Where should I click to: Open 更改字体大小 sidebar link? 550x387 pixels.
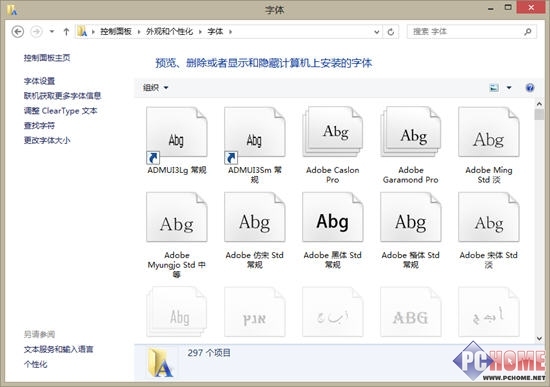coord(47,140)
